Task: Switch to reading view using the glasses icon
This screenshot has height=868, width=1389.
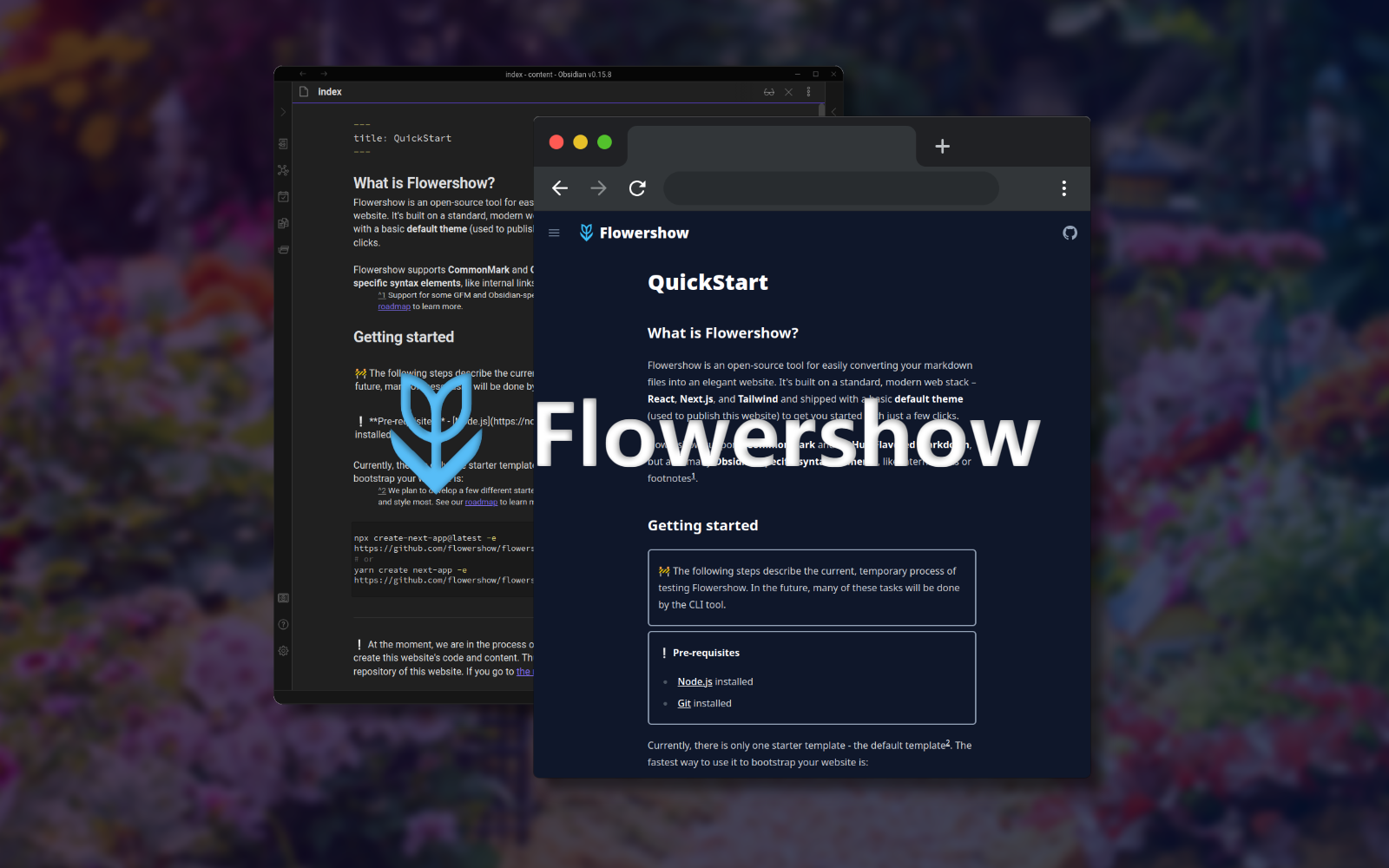Action: (769, 92)
